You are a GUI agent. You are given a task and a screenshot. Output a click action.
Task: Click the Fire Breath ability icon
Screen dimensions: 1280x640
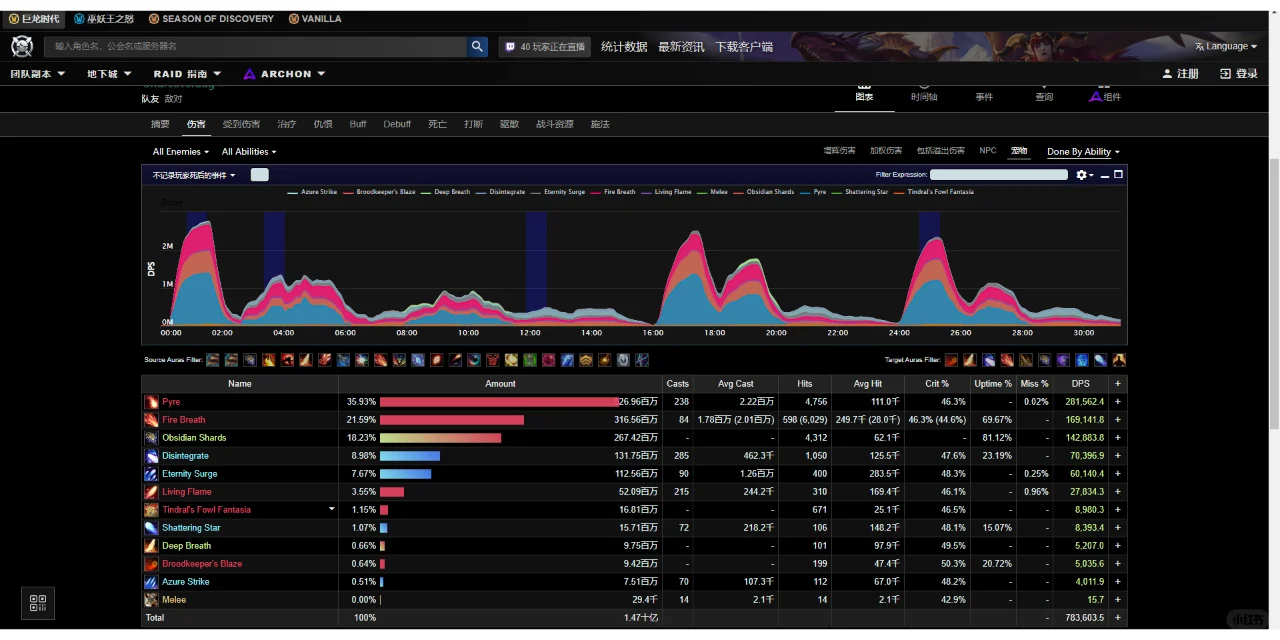click(151, 420)
